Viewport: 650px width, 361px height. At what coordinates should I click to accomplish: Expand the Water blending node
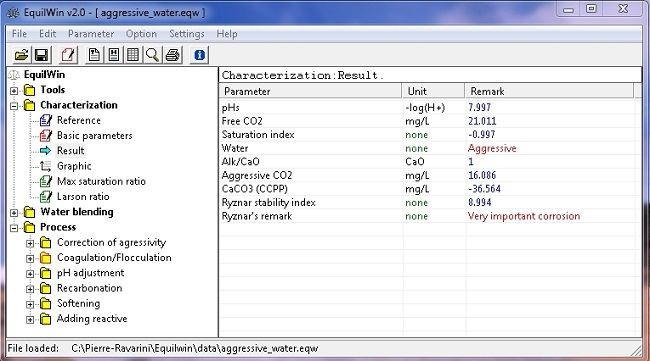(x=14, y=213)
